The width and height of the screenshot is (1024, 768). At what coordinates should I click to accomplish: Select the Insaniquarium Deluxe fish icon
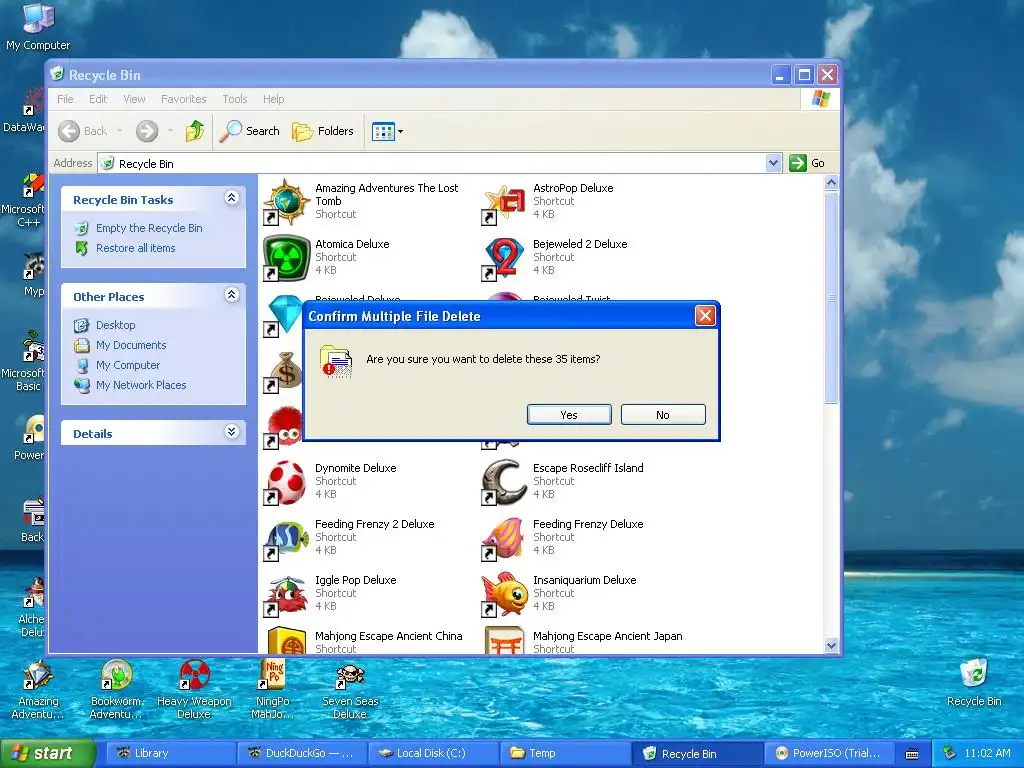504,594
